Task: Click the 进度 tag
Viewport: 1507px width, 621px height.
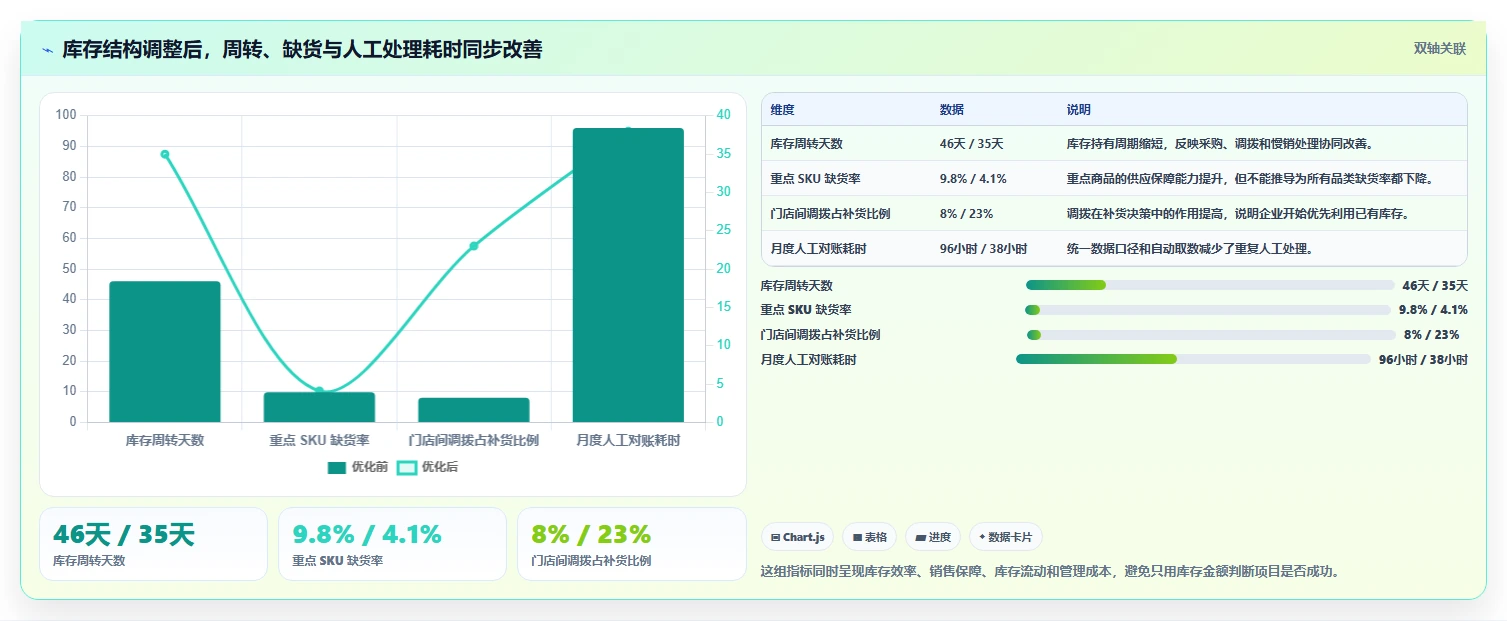Action: pos(932,537)
